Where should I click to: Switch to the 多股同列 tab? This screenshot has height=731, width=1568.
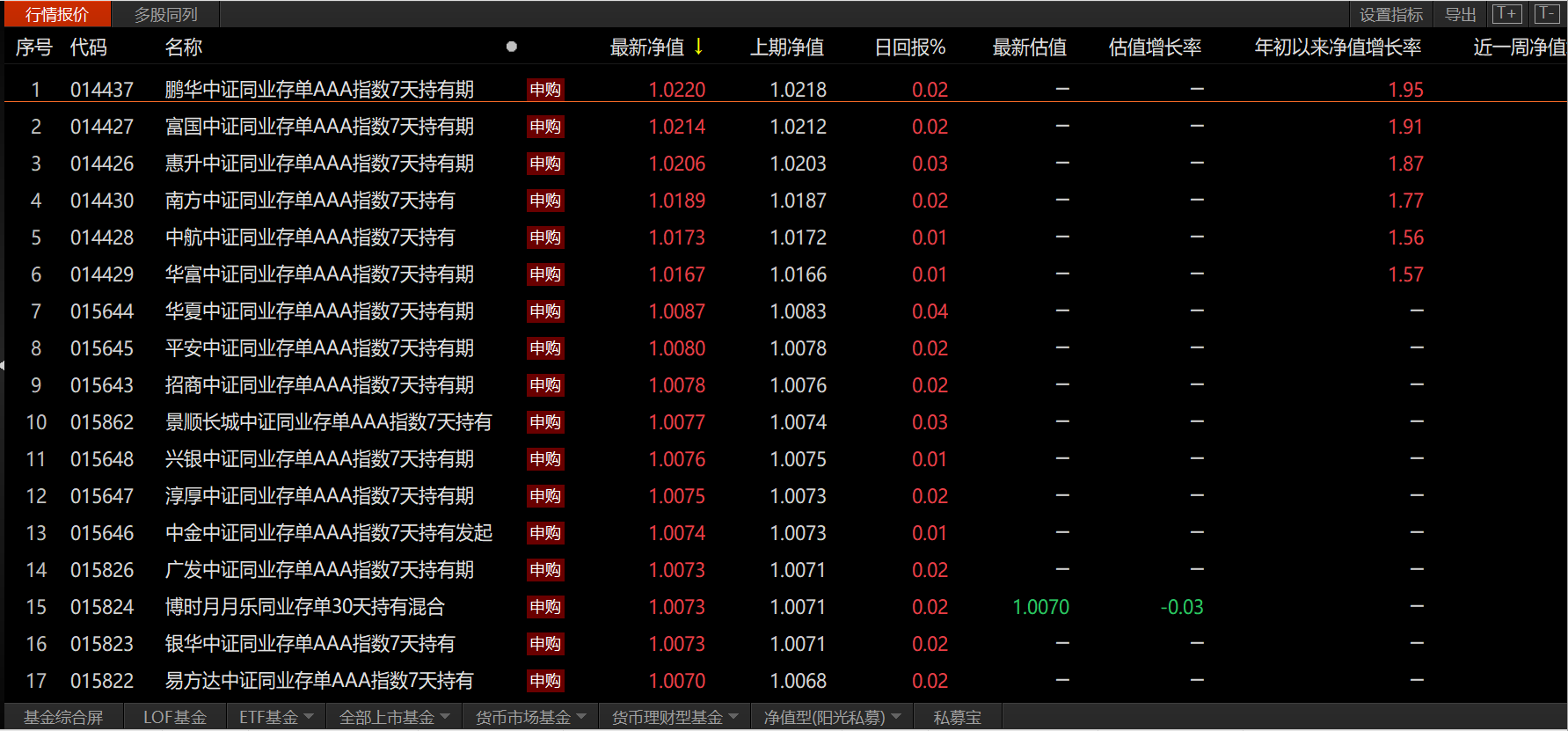point(165,14)
